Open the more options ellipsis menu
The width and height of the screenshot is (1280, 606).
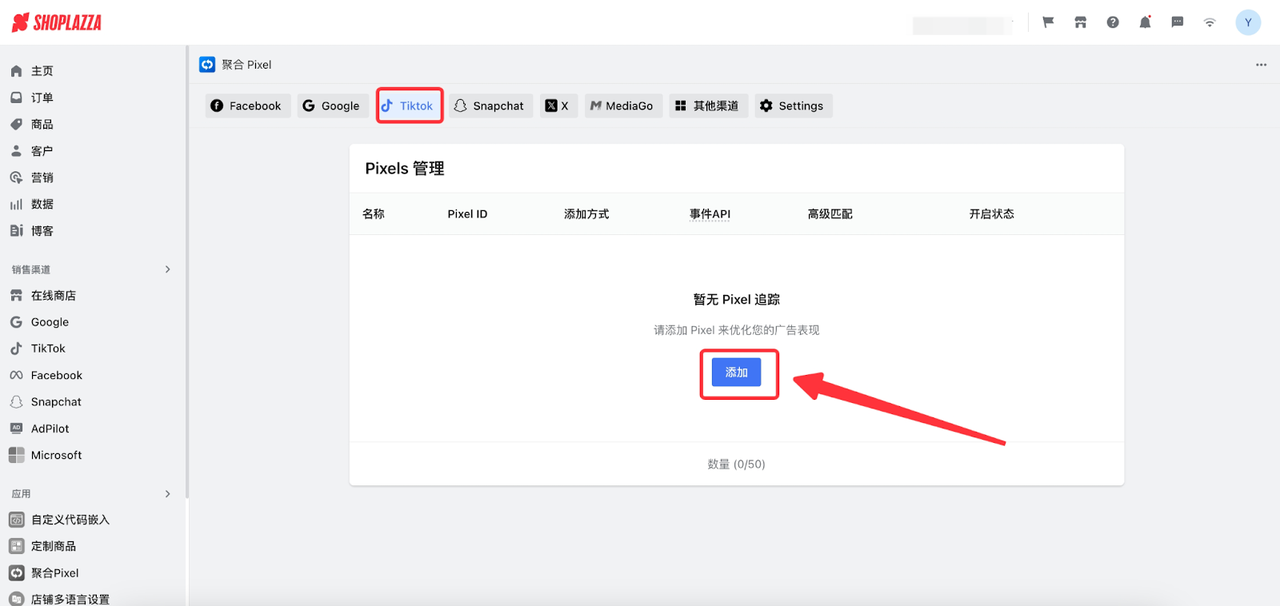point(1259,64)
